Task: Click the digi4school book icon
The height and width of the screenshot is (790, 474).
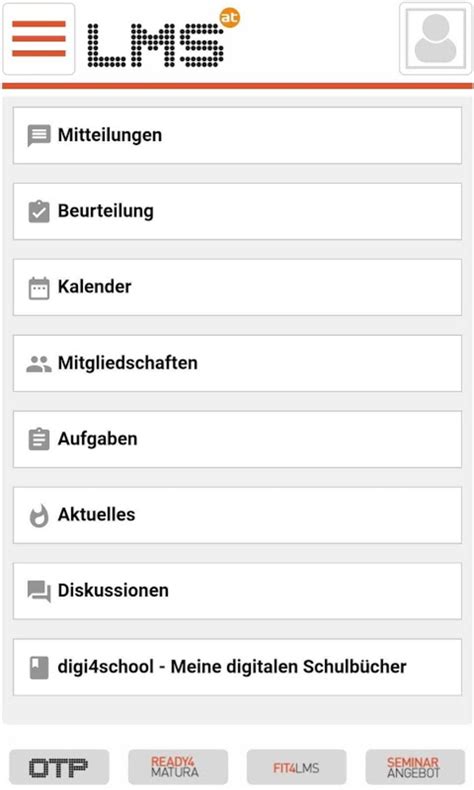Action: click(39, 668)
